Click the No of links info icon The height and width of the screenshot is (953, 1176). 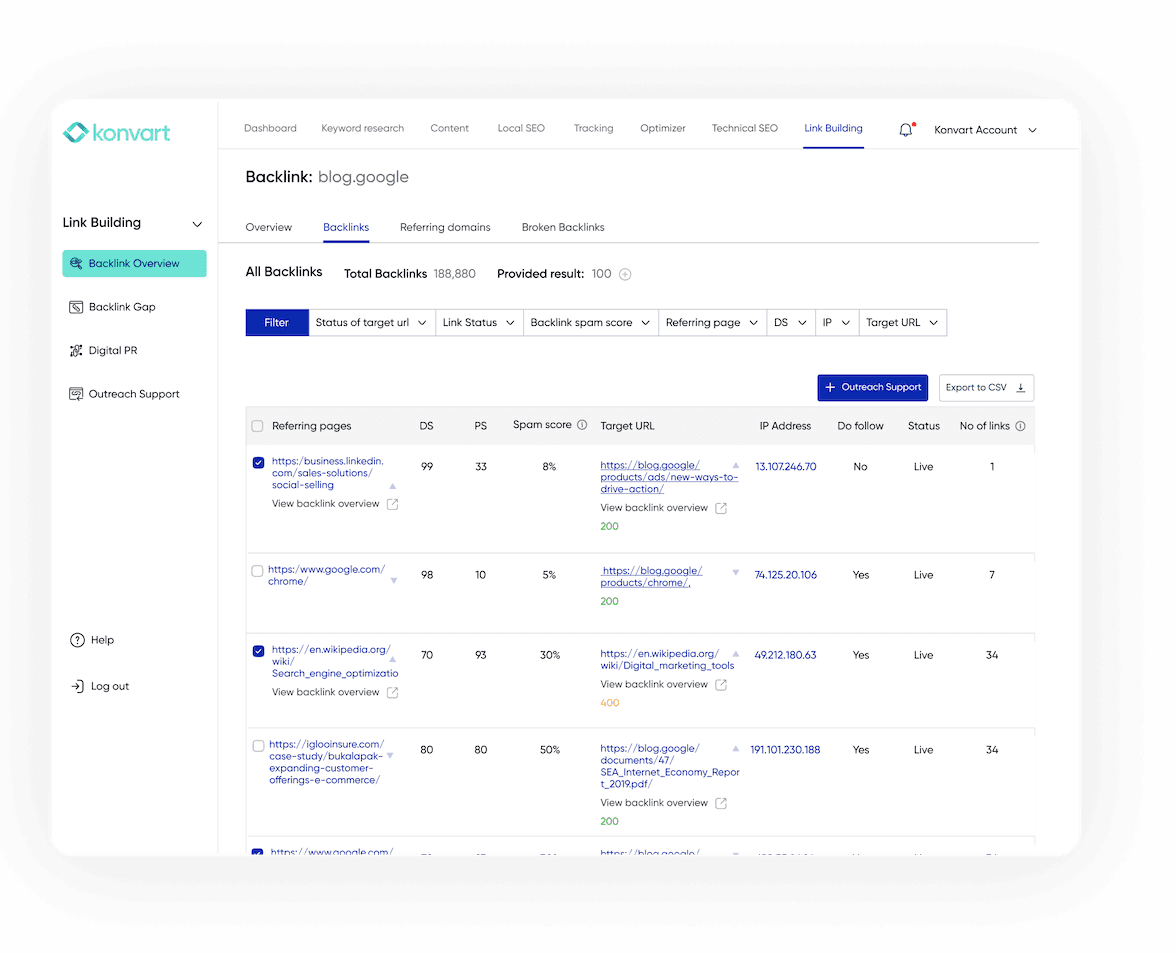pos(1020,426)
